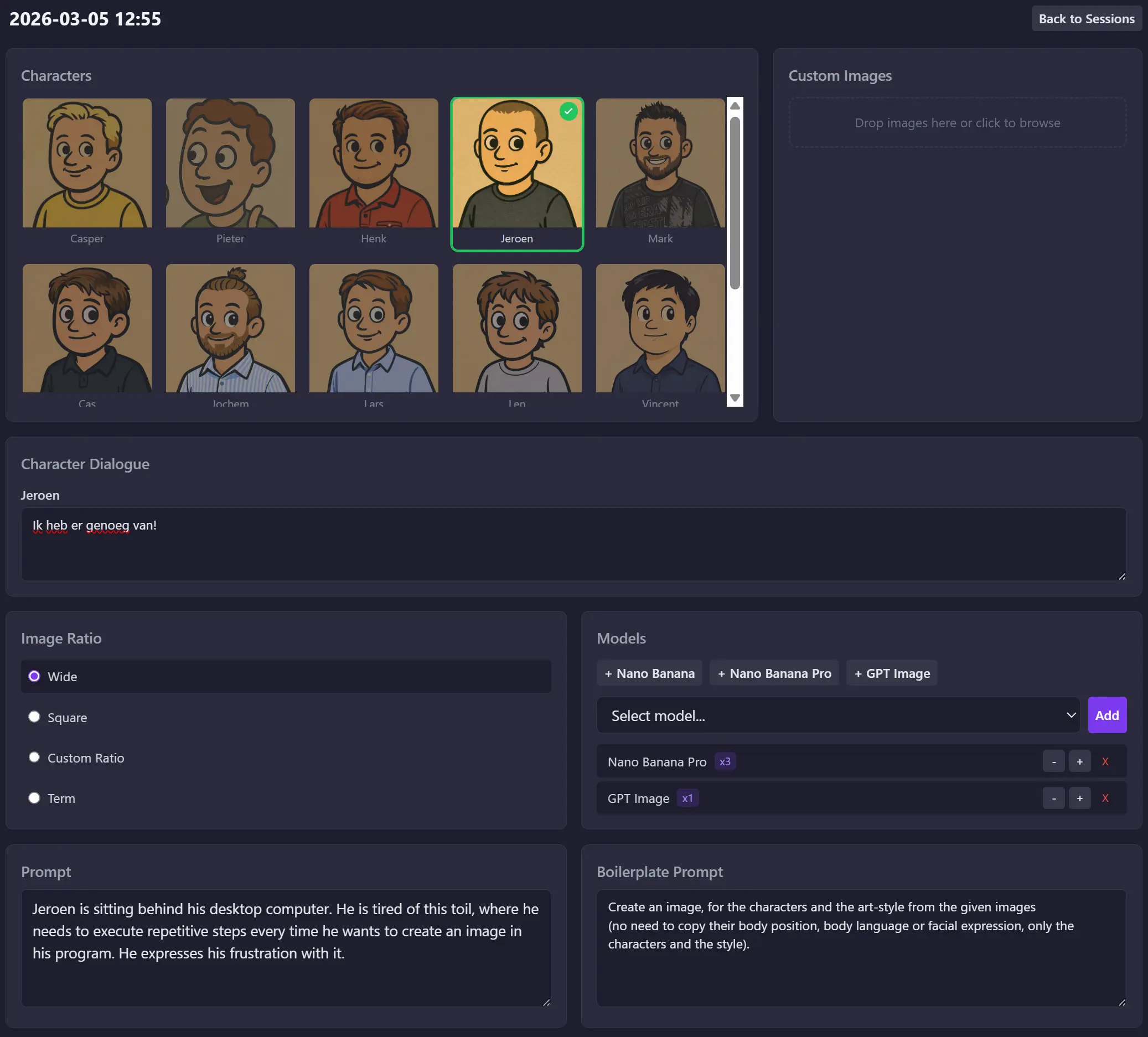
Task: Decrease GPT Image count with minus
Action: pyautogui.click(x=1053, y=798)
